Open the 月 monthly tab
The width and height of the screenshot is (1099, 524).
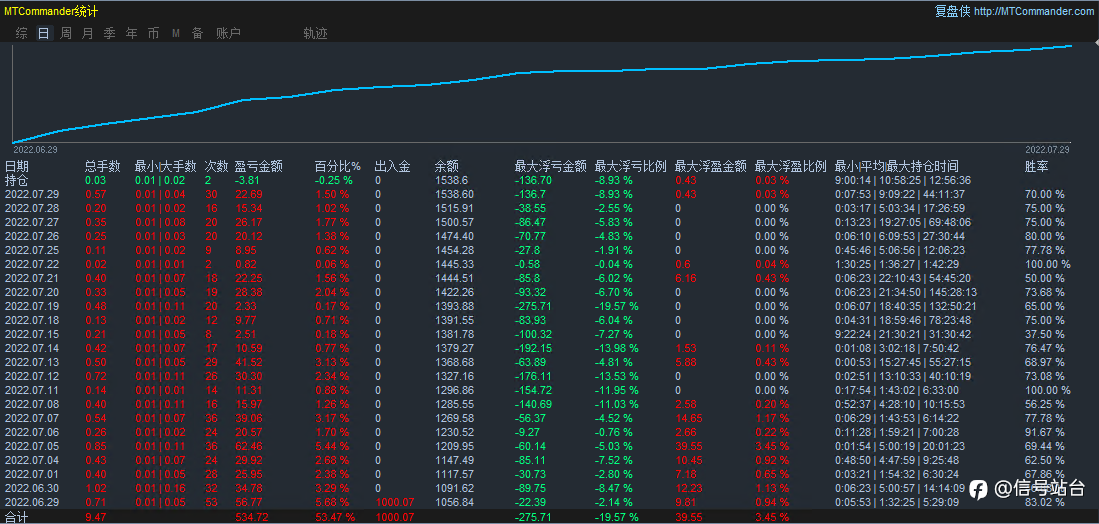click(88, 33)
